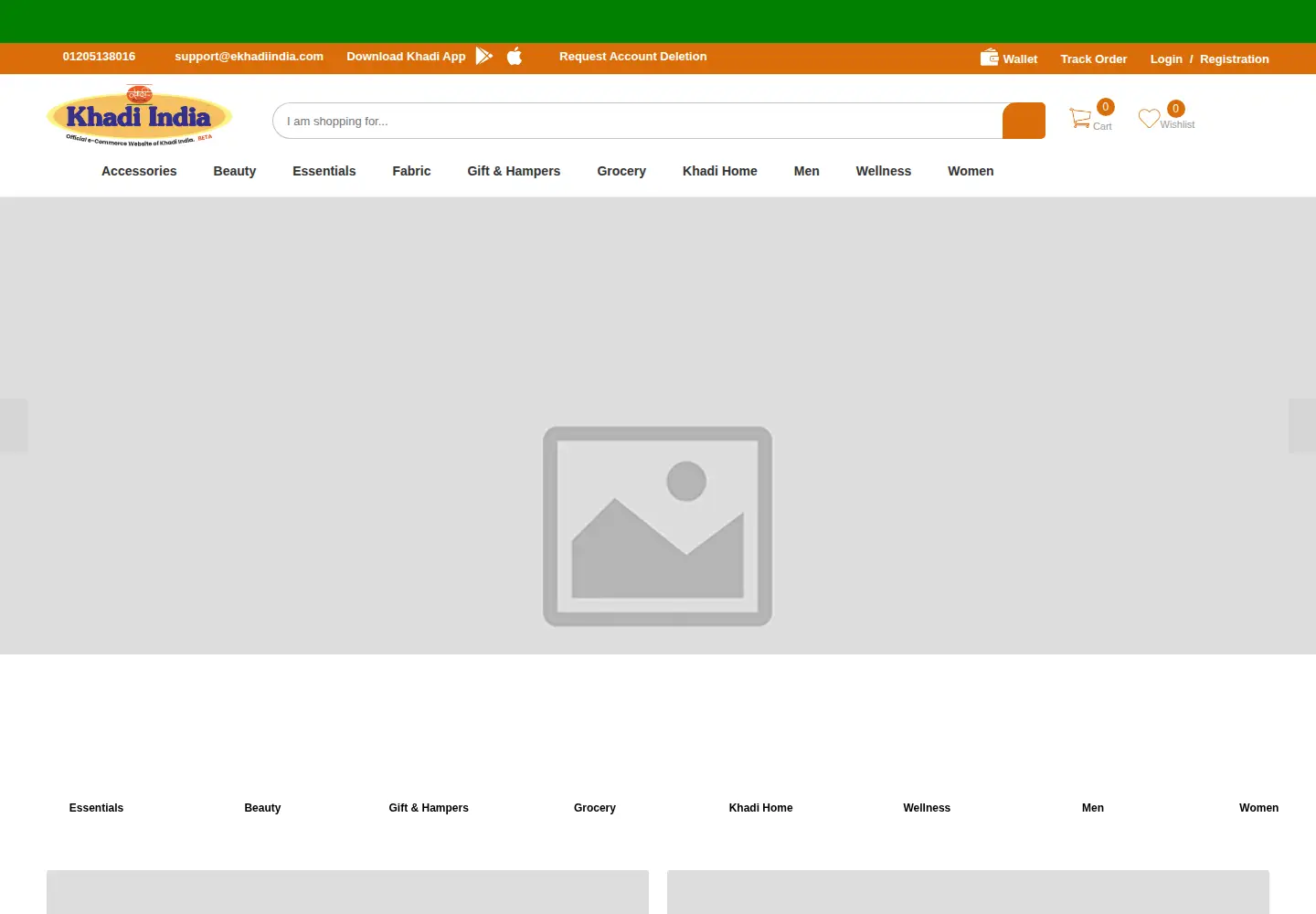Open Wellness in the top navigation menu
Image resolution: width=1316 pixels, height=914 pixels.
click(x=884, y=171)
